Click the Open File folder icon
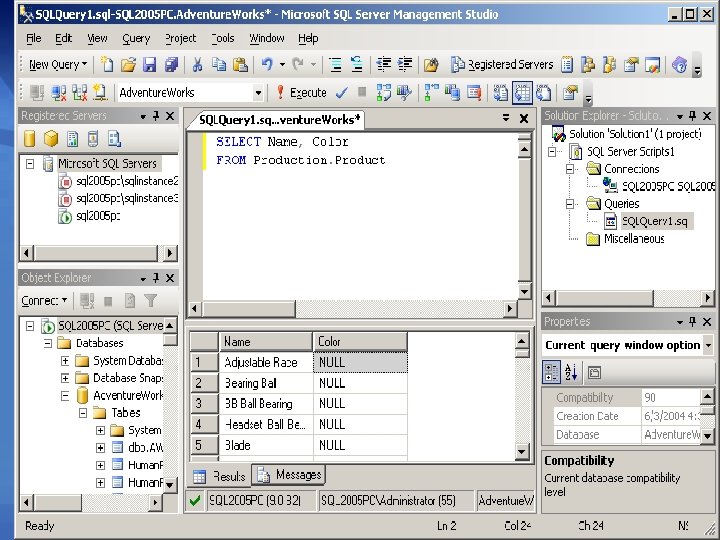This screenshot has width=720, height=540. pos(129,65)
